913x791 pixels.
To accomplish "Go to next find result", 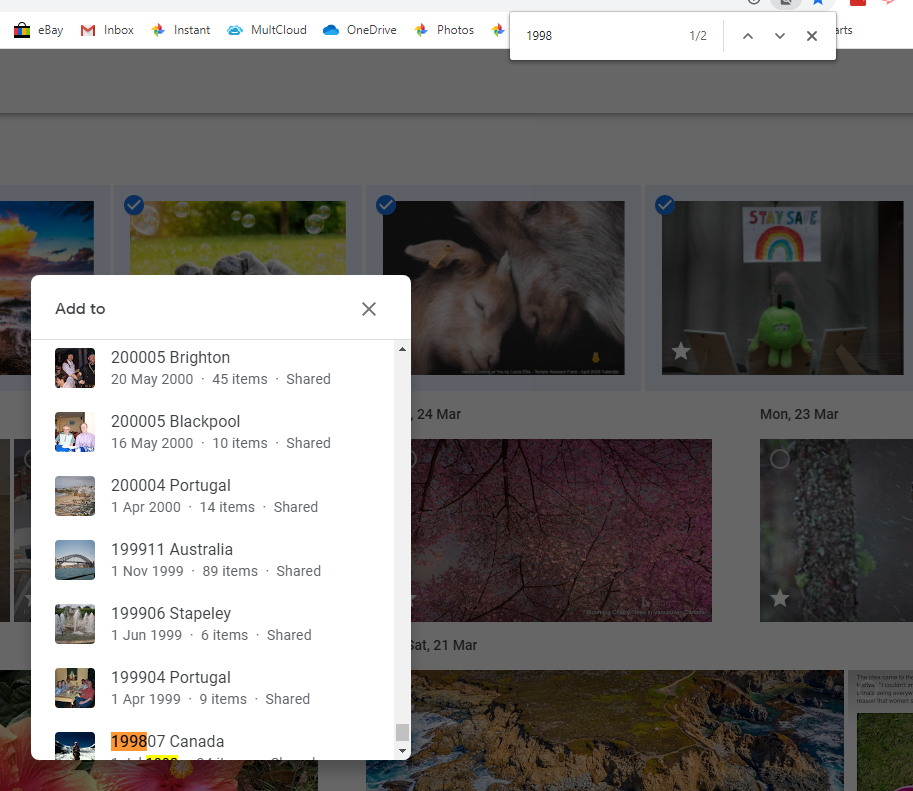I will click(x=780, y=36).
